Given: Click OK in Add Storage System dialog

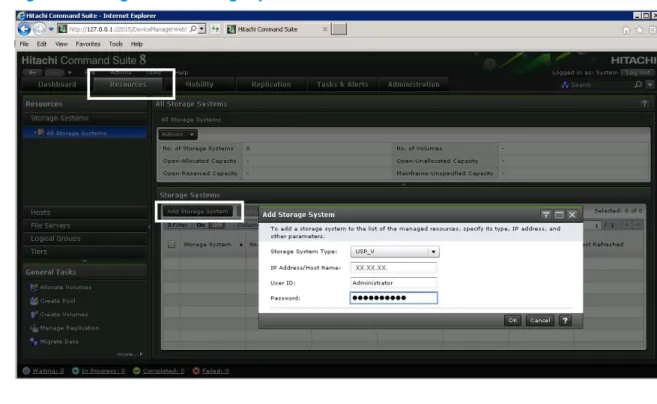Looking at the screenshot, I should (x=512, y=320).
